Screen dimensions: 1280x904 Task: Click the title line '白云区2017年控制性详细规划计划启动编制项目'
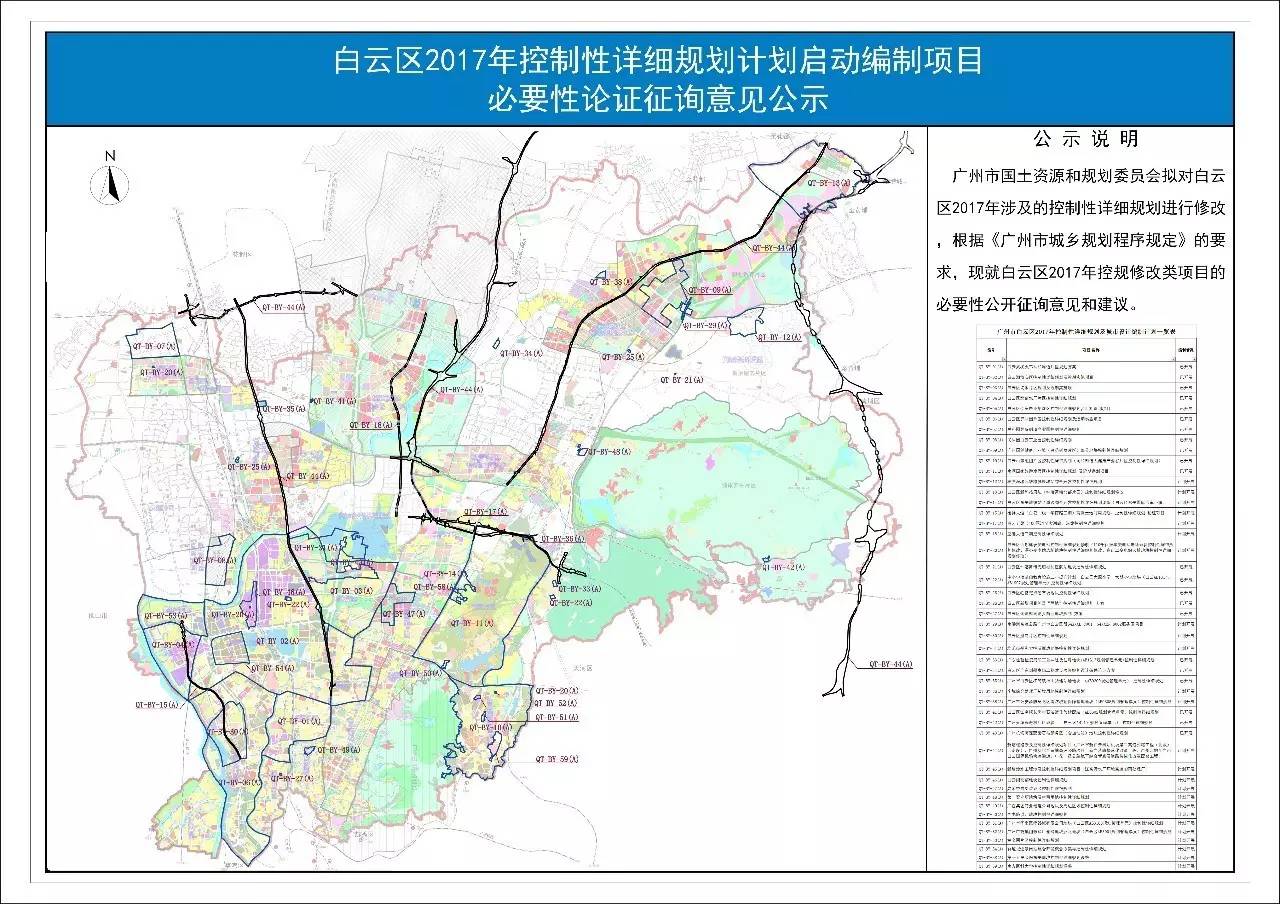click(x=658, y=62)
